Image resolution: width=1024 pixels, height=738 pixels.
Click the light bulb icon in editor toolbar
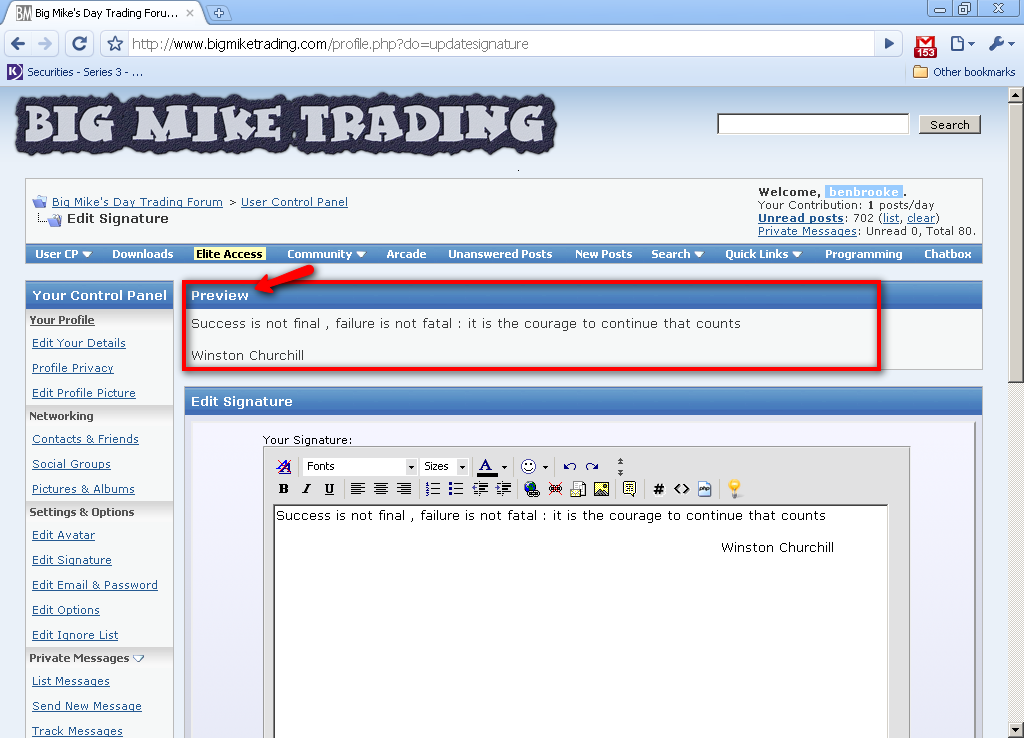734,489
